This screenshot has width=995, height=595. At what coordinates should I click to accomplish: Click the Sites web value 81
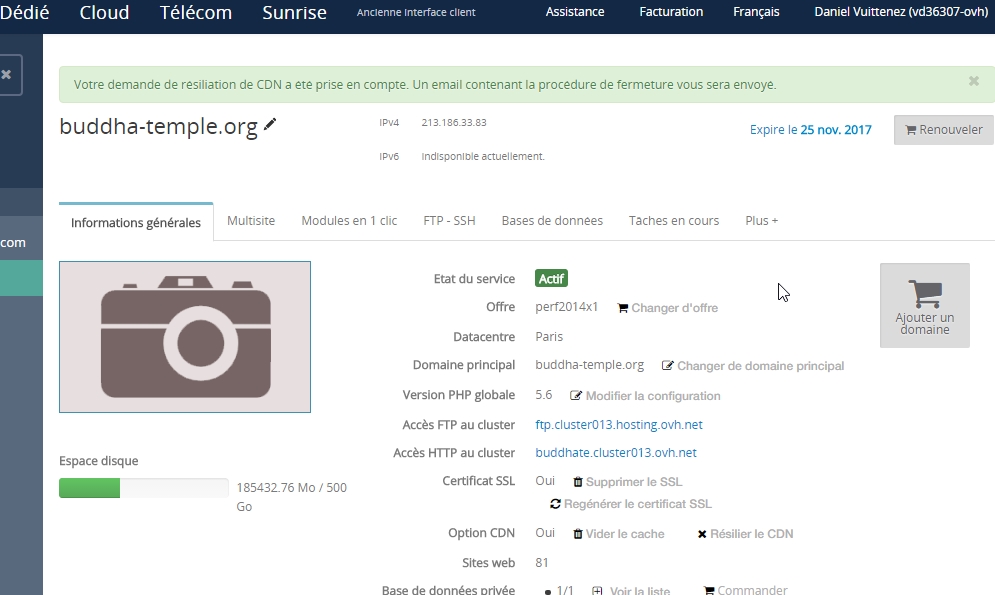point(541,563)
